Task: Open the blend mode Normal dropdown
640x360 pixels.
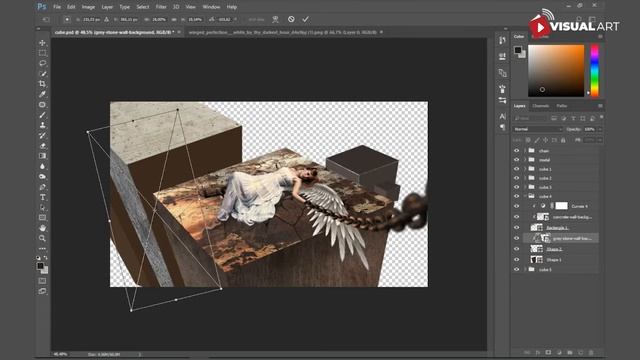Action: (538, 129)
